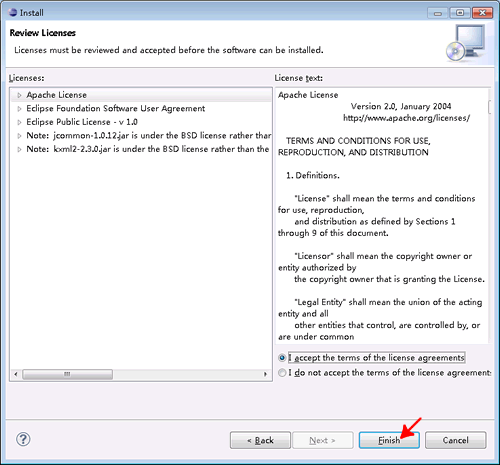
Task: Click the Eclipse icon in title bar
Action: pyautogui.click(x=13, y=13)
